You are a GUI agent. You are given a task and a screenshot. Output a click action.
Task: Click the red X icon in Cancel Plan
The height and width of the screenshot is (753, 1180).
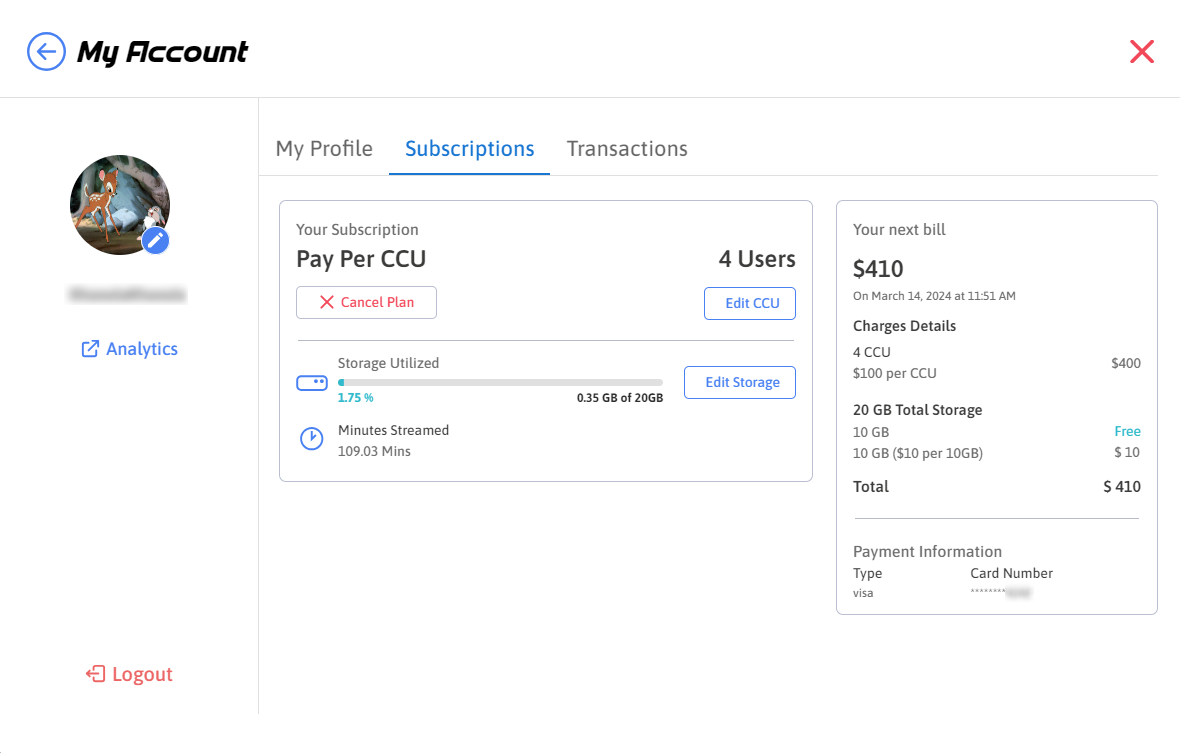(326, 302)
